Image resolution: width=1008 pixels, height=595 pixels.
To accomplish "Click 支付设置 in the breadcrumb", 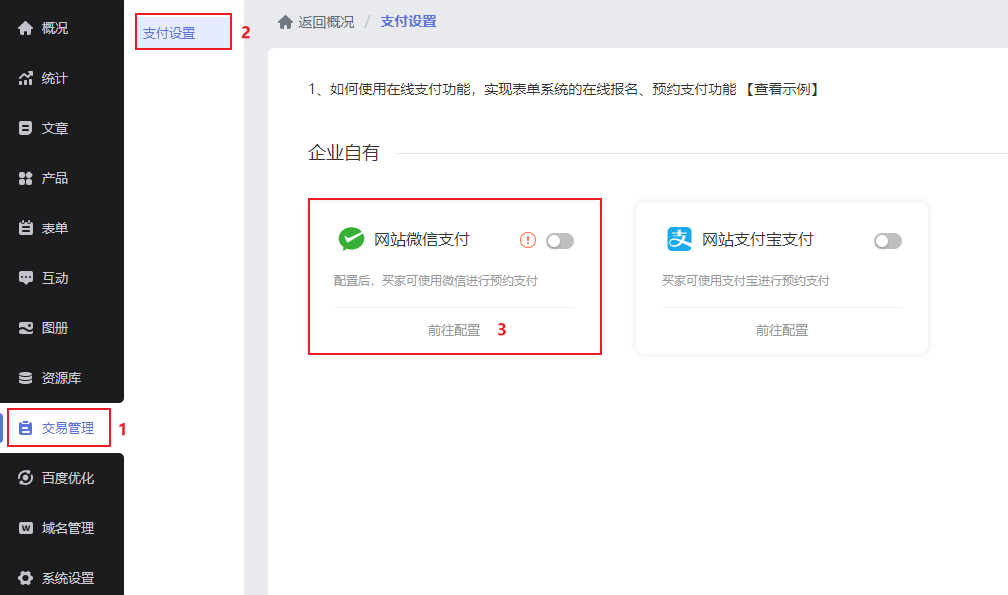I will 408,22.
